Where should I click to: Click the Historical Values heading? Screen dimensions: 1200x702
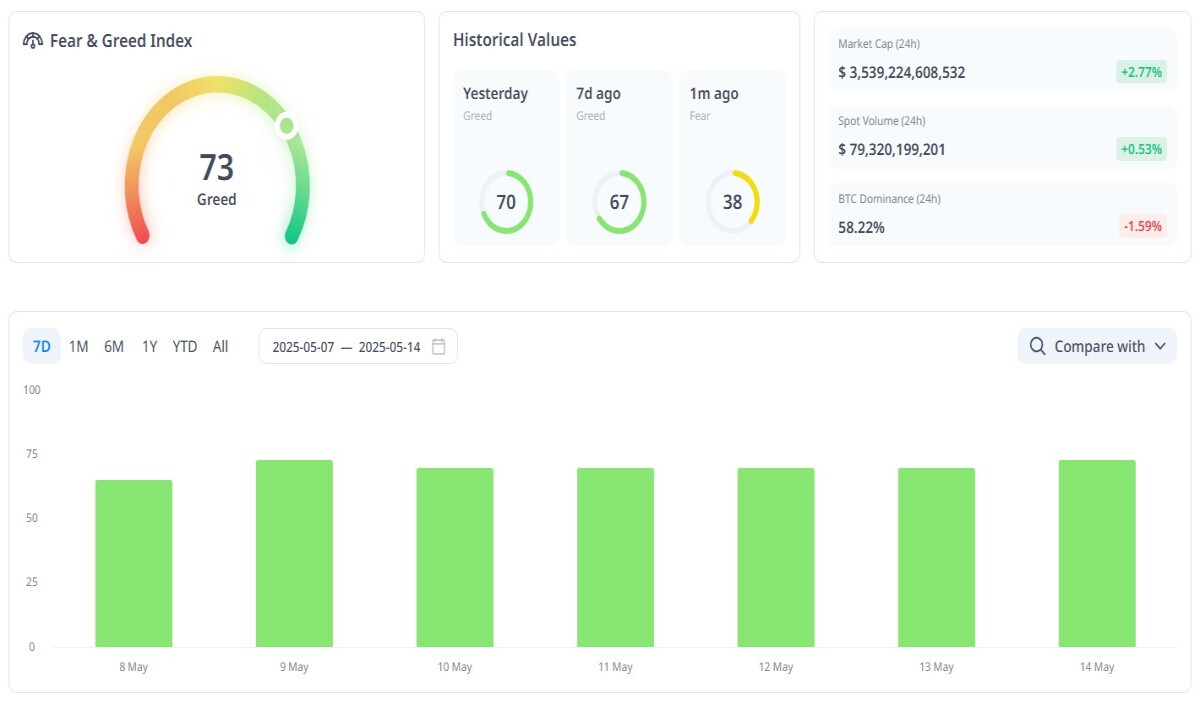coord(514,40)
